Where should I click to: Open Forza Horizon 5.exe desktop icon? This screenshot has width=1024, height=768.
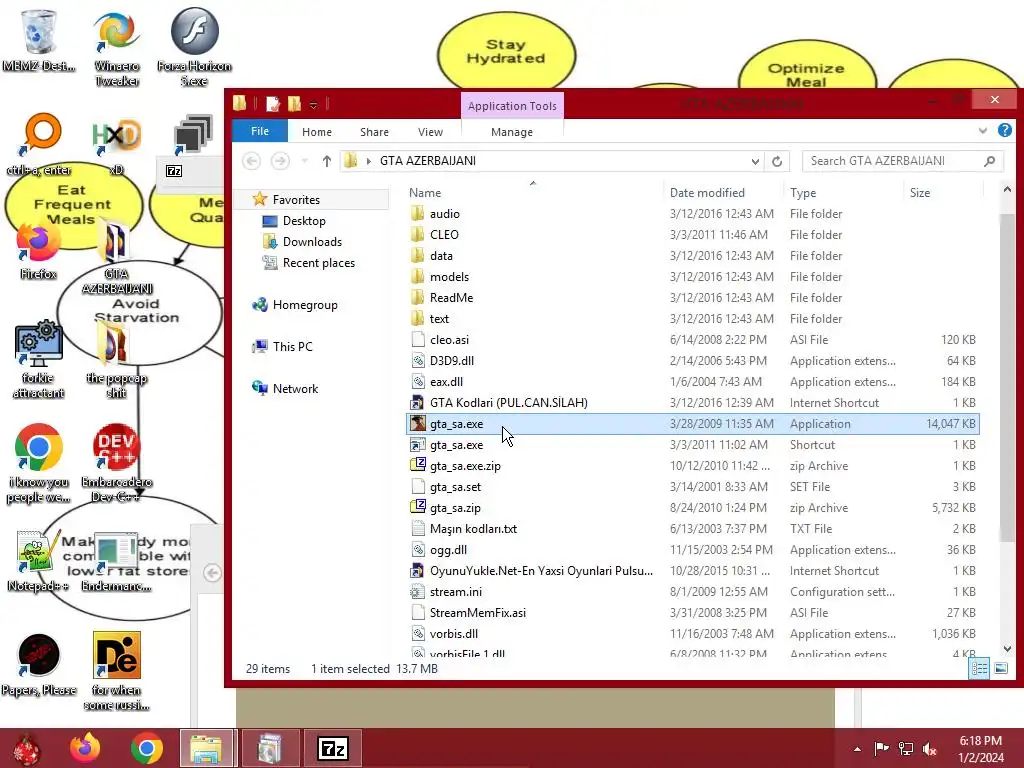[194, 47]
